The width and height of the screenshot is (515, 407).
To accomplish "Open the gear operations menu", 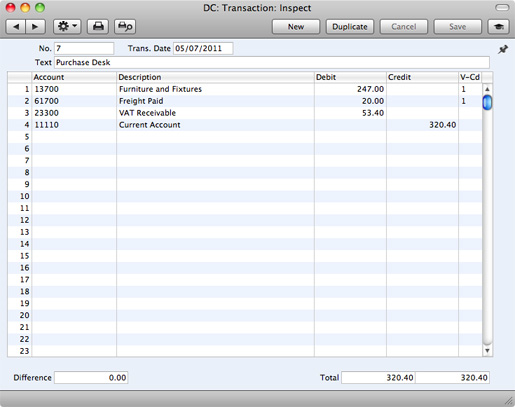I will (x=67, y=26).
